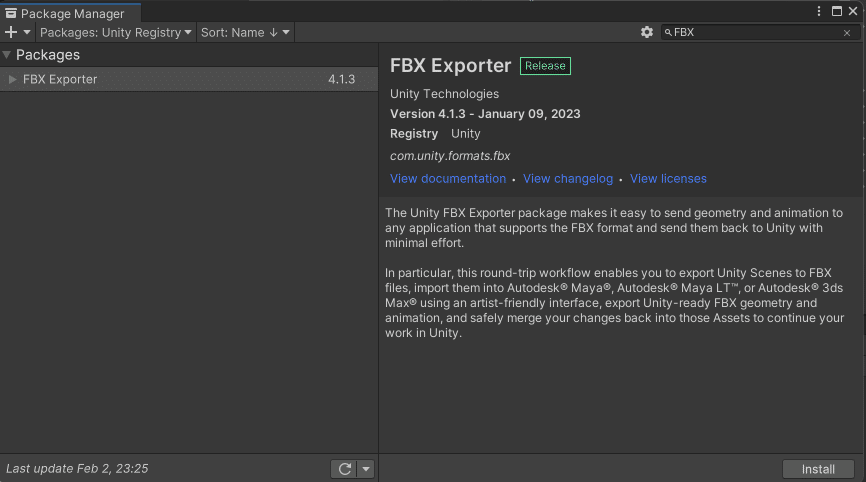Image resolution: width=866 pixels, height=482 pixels.
Task: Open the Packages: Unity Registry dropdown
Action: (x=116, y=32)
